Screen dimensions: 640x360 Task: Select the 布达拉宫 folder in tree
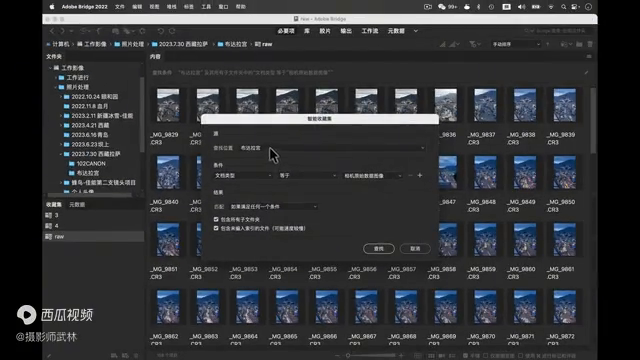pyautogui.click(x=87, y=173)
